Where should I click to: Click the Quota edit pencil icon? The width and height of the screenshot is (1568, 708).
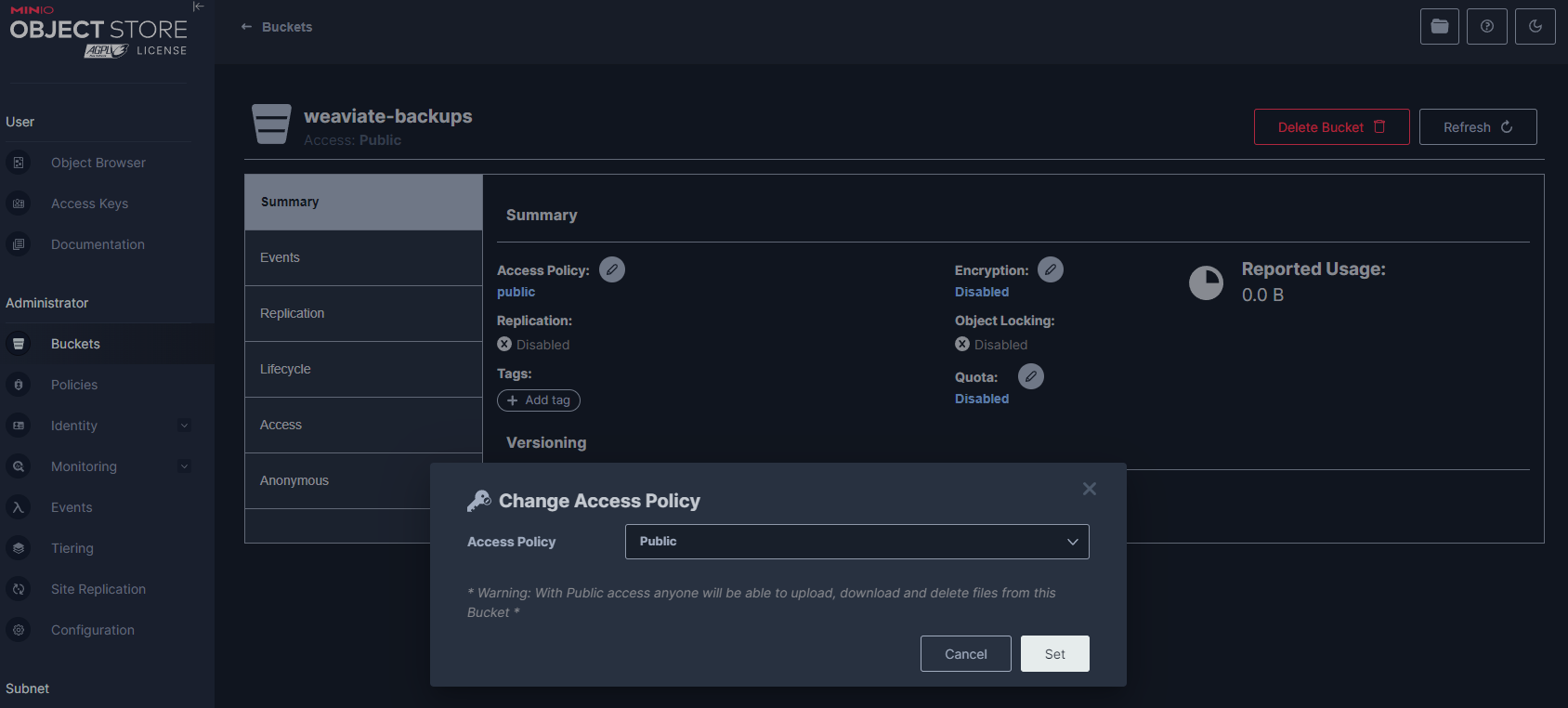tap(1030, 376)
